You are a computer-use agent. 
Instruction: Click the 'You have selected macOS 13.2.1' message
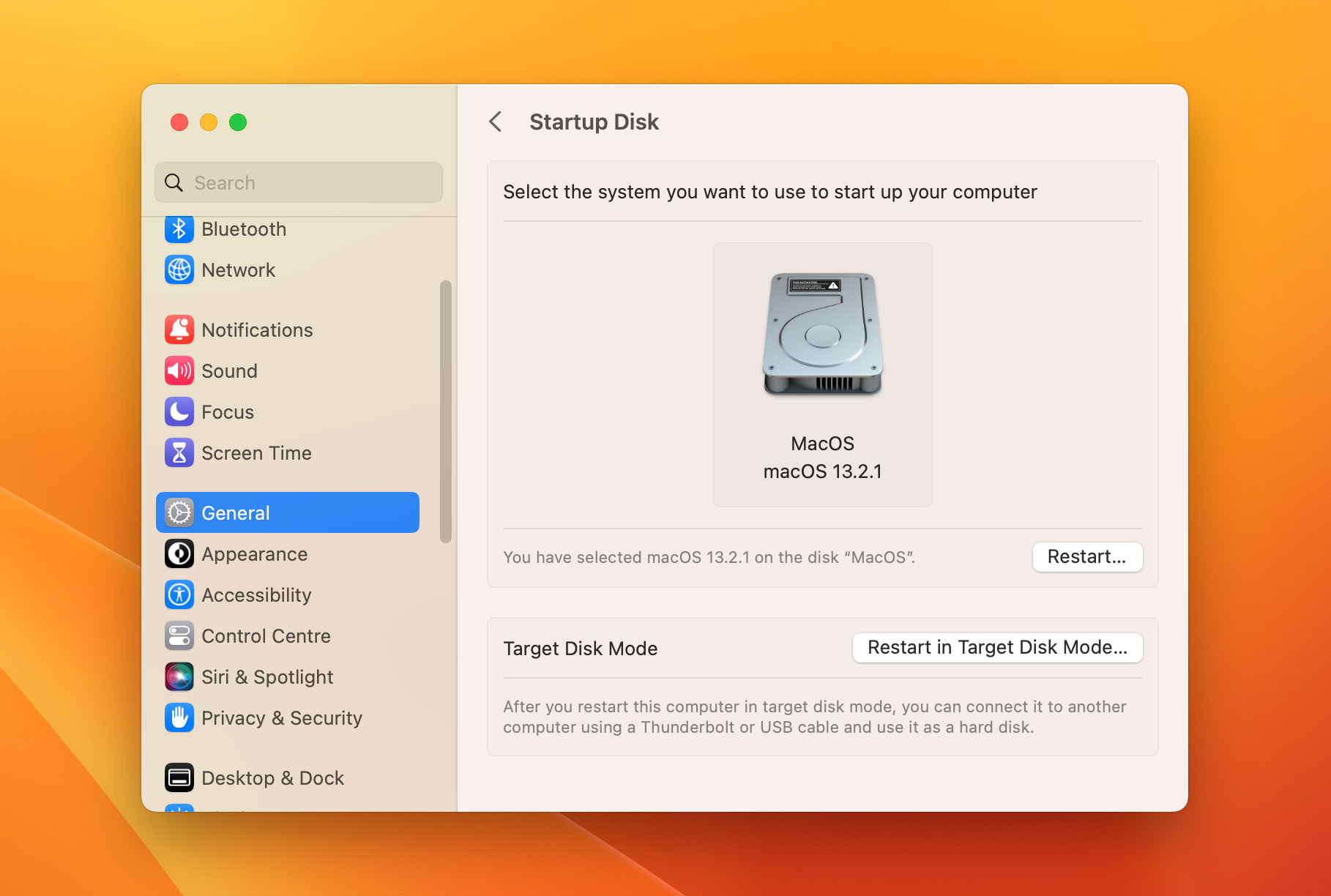click(709, 558)
